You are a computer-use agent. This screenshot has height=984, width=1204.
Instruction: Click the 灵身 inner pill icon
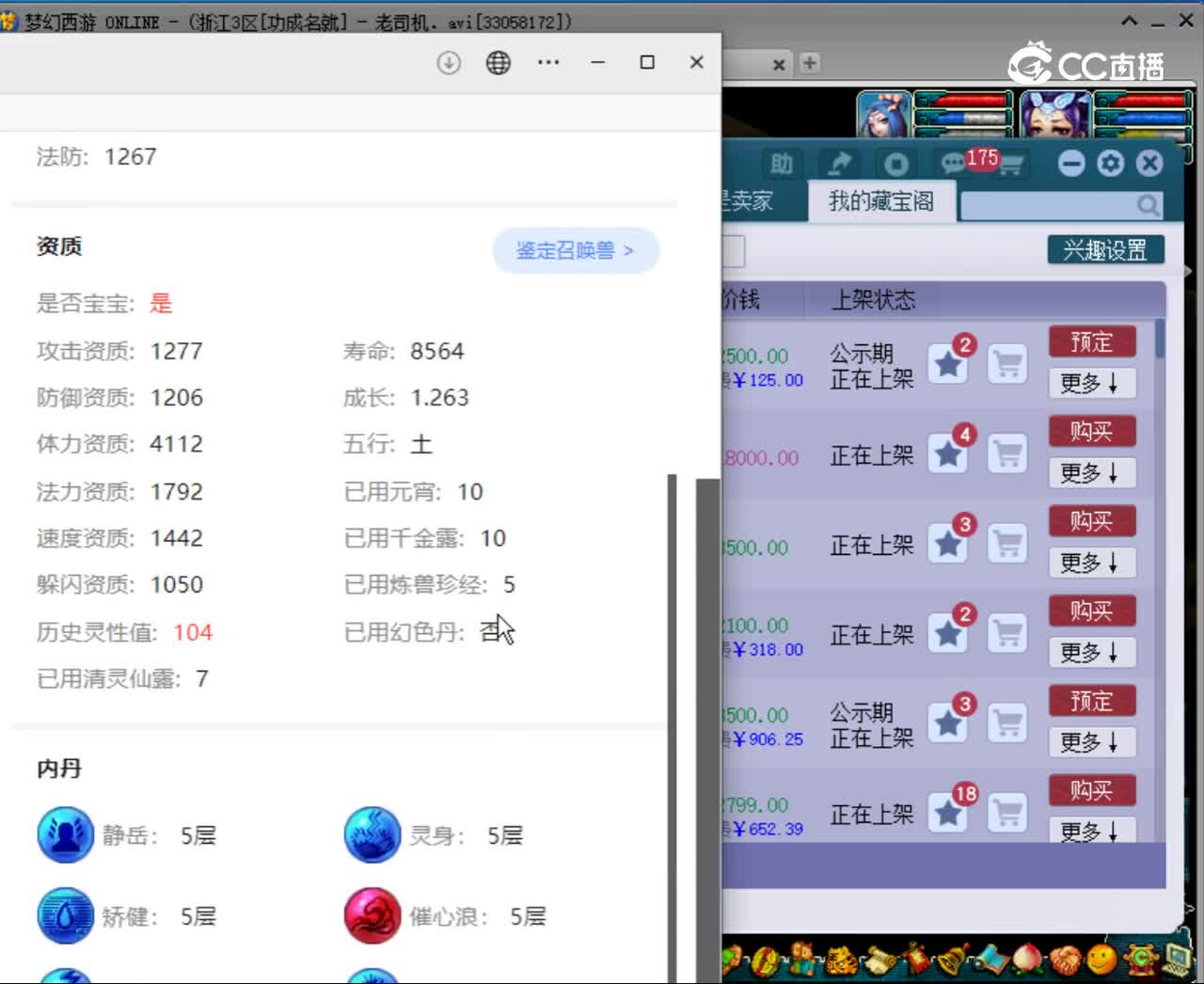coord(372,834)
